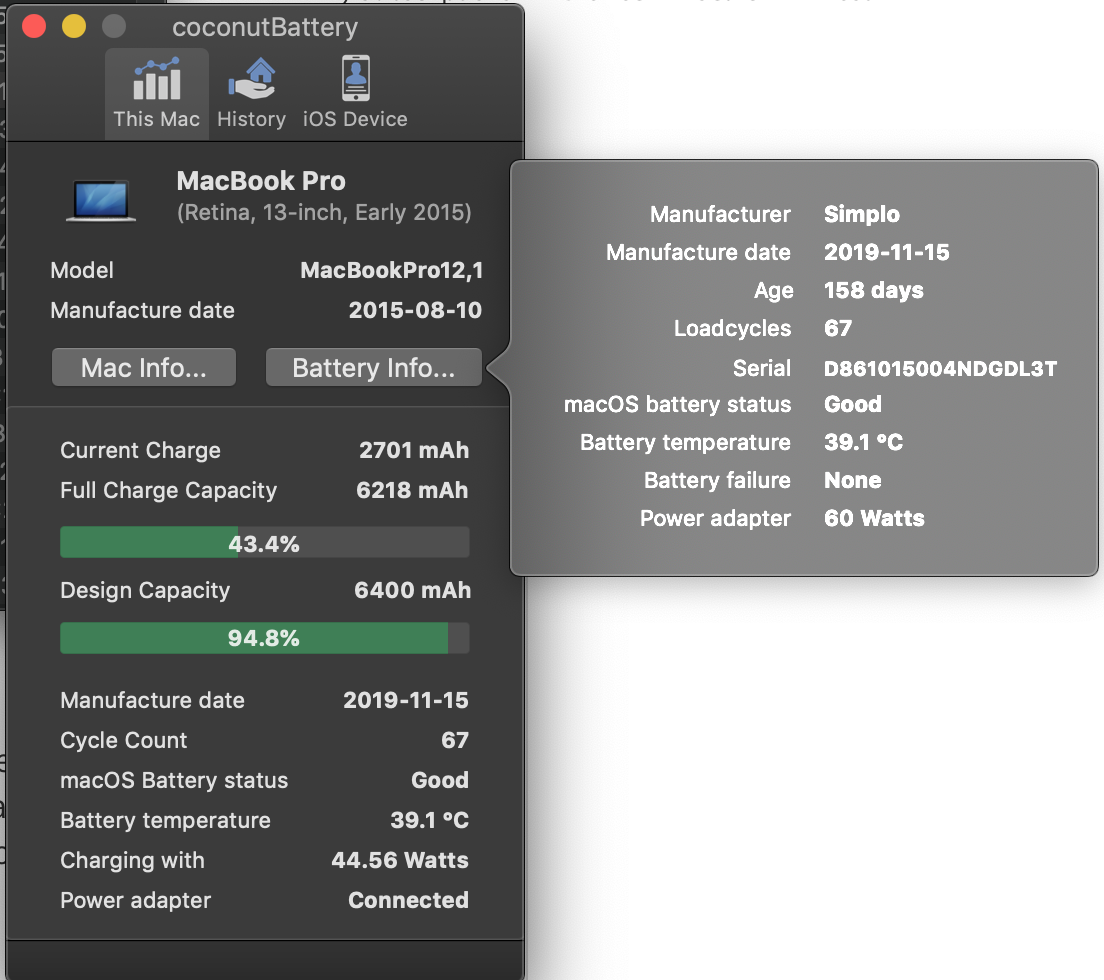Click the Current Charge 2701 mAh value
This screenshot has width=1104, height=980.
tap(414, 451)
